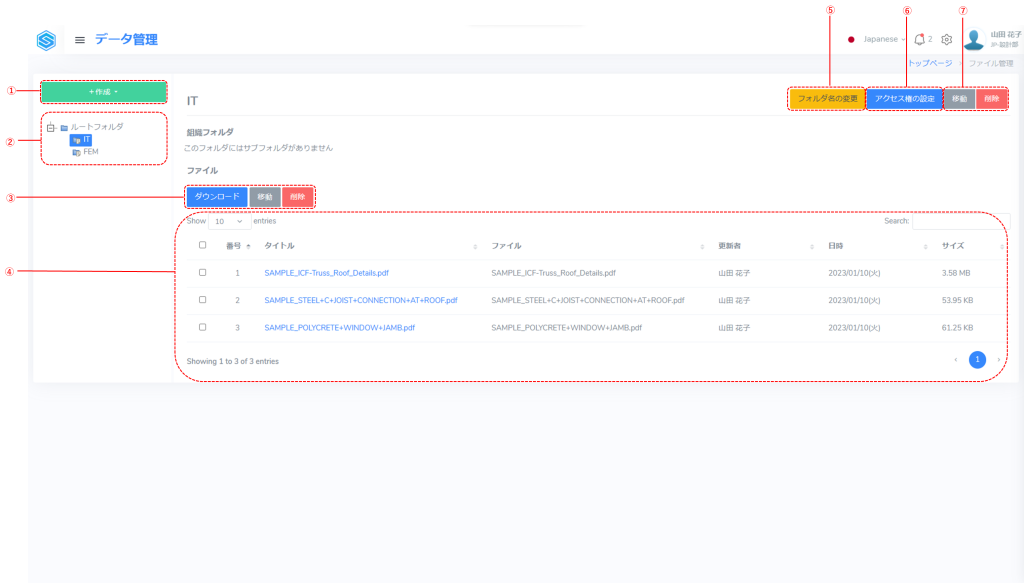Select the FEM folder icon in tree
Viewport: 1024px width, 583px height.
click(x=76, y=152)
